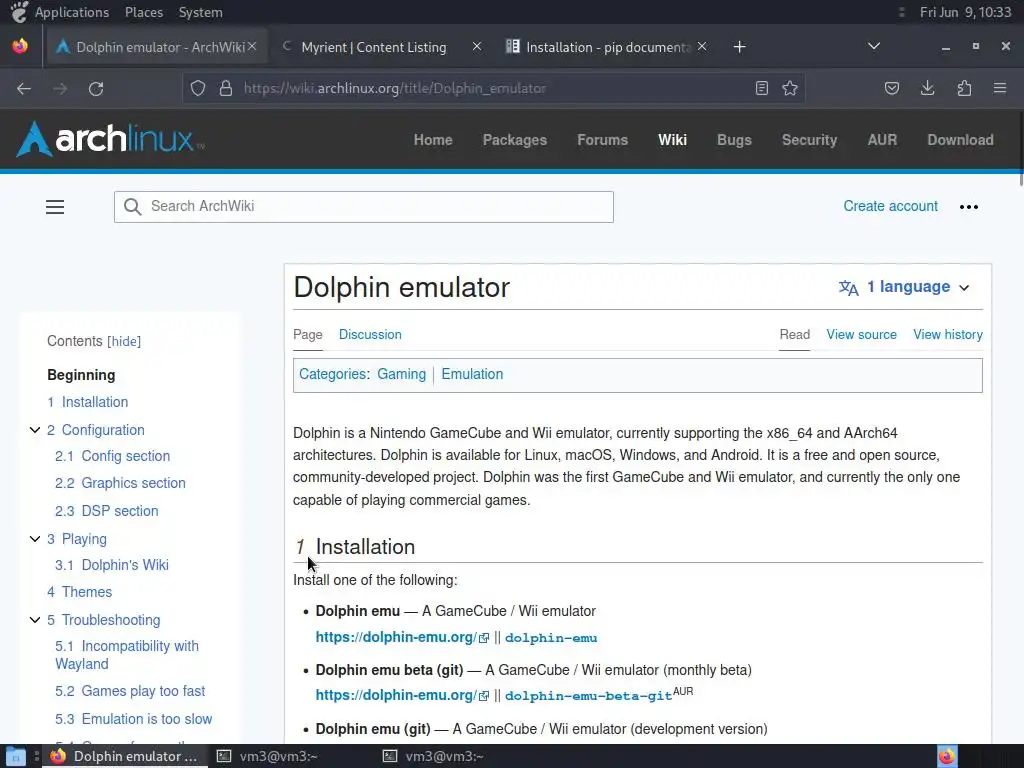Open the extensions puzzle icon
The height and width of the screenshot is (768, 1024).
[964, 88]
